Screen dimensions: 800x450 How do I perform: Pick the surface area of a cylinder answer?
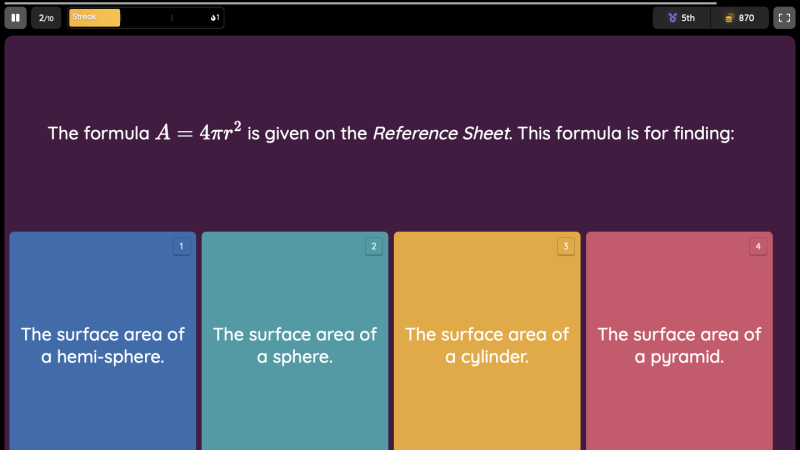487,341
